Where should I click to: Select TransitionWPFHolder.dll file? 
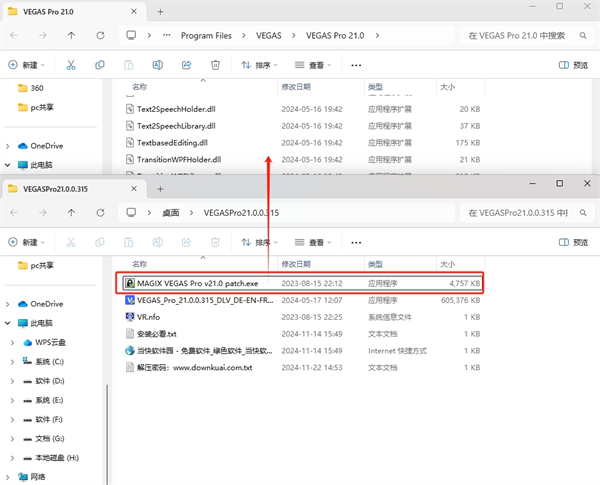pyautogui.click(x=302, y=160)
